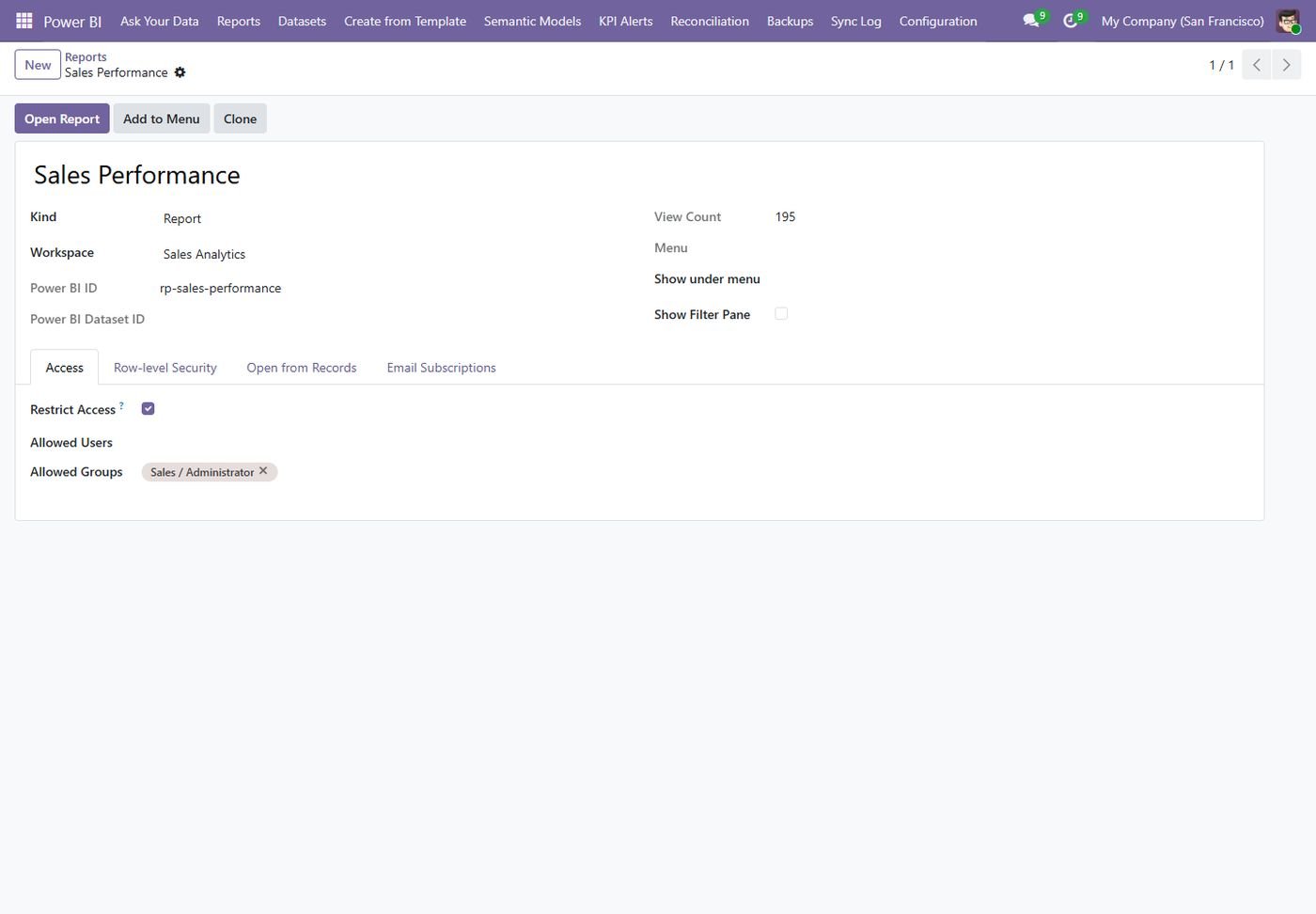This screenshot has width=1316, height=914.
Task: Uncheck the Restrict Access checkbox
Action: click(148, 409)
